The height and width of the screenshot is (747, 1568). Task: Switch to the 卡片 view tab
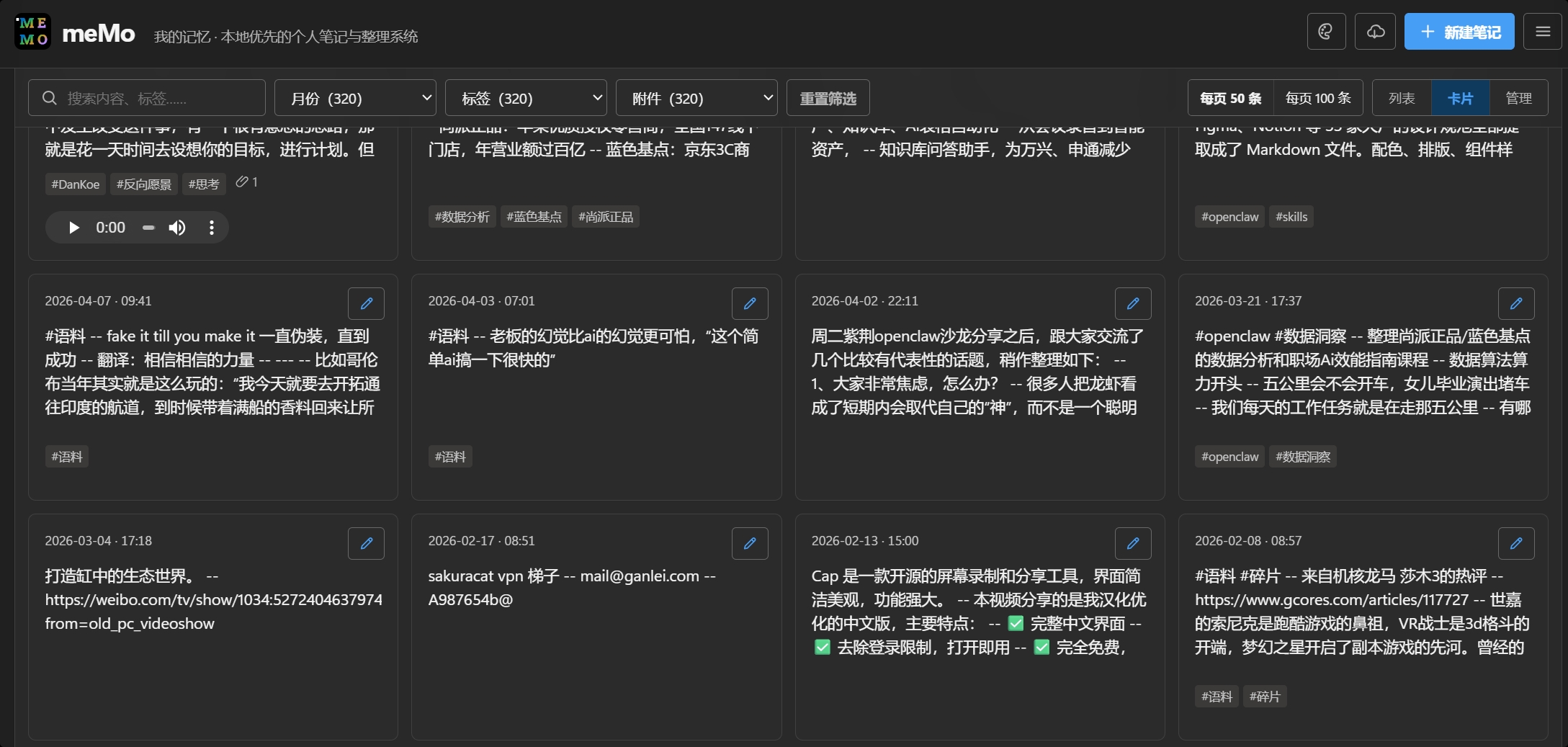coord(1460,98)
